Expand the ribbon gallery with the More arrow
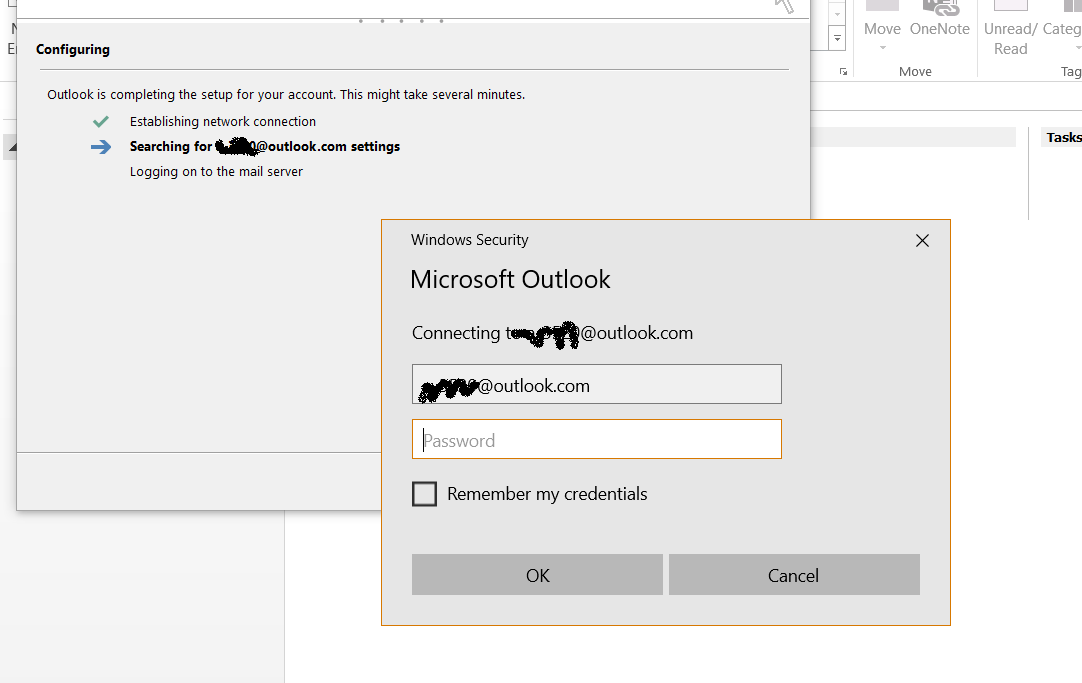Screen dimensions: 1082x683 point(837,39)
